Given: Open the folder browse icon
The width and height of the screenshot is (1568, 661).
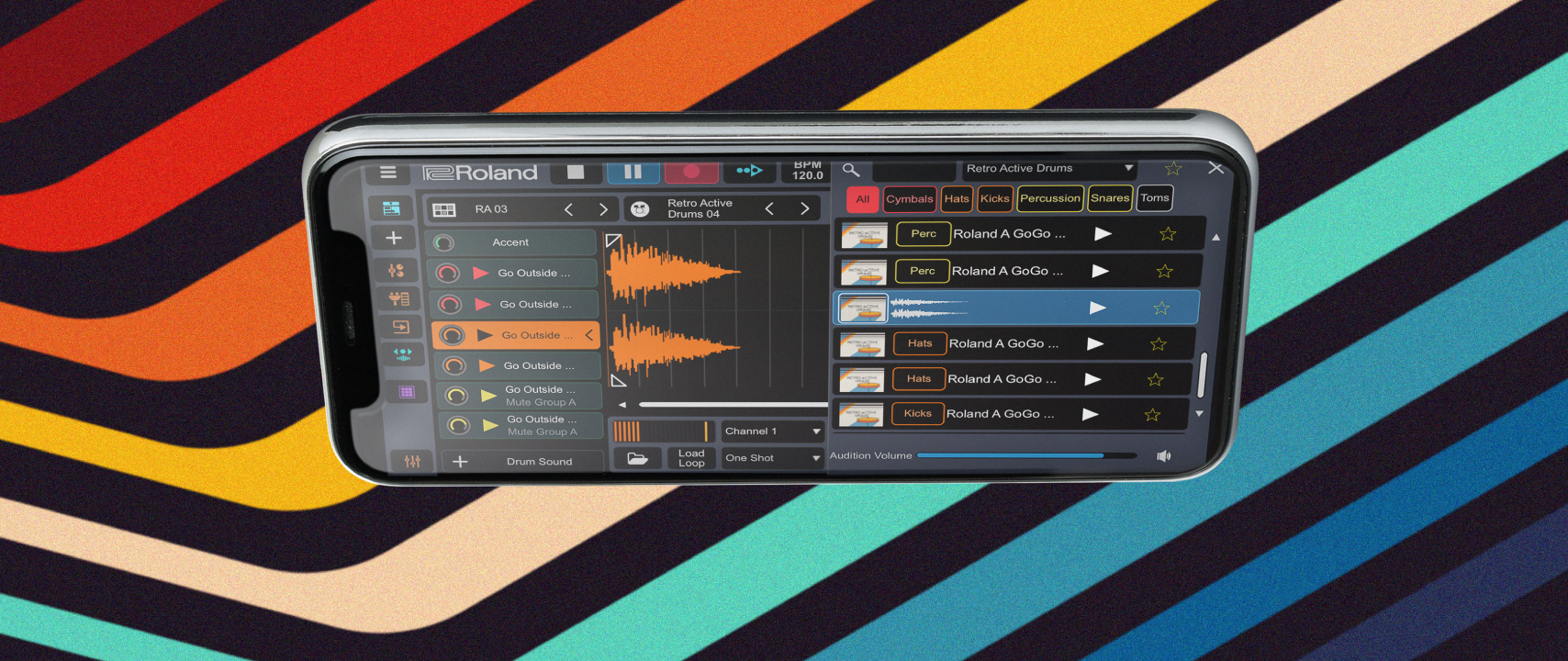Looking at the screenshot, I should [637, 458].
